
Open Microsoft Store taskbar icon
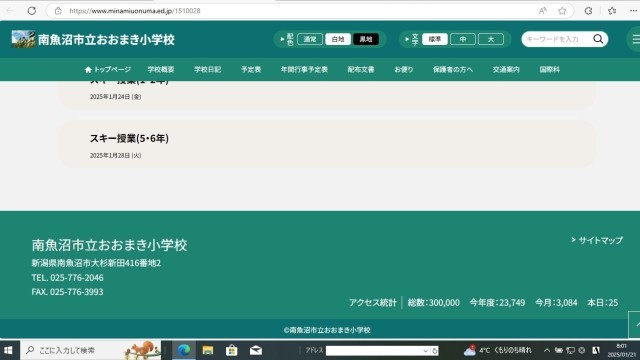231,350
